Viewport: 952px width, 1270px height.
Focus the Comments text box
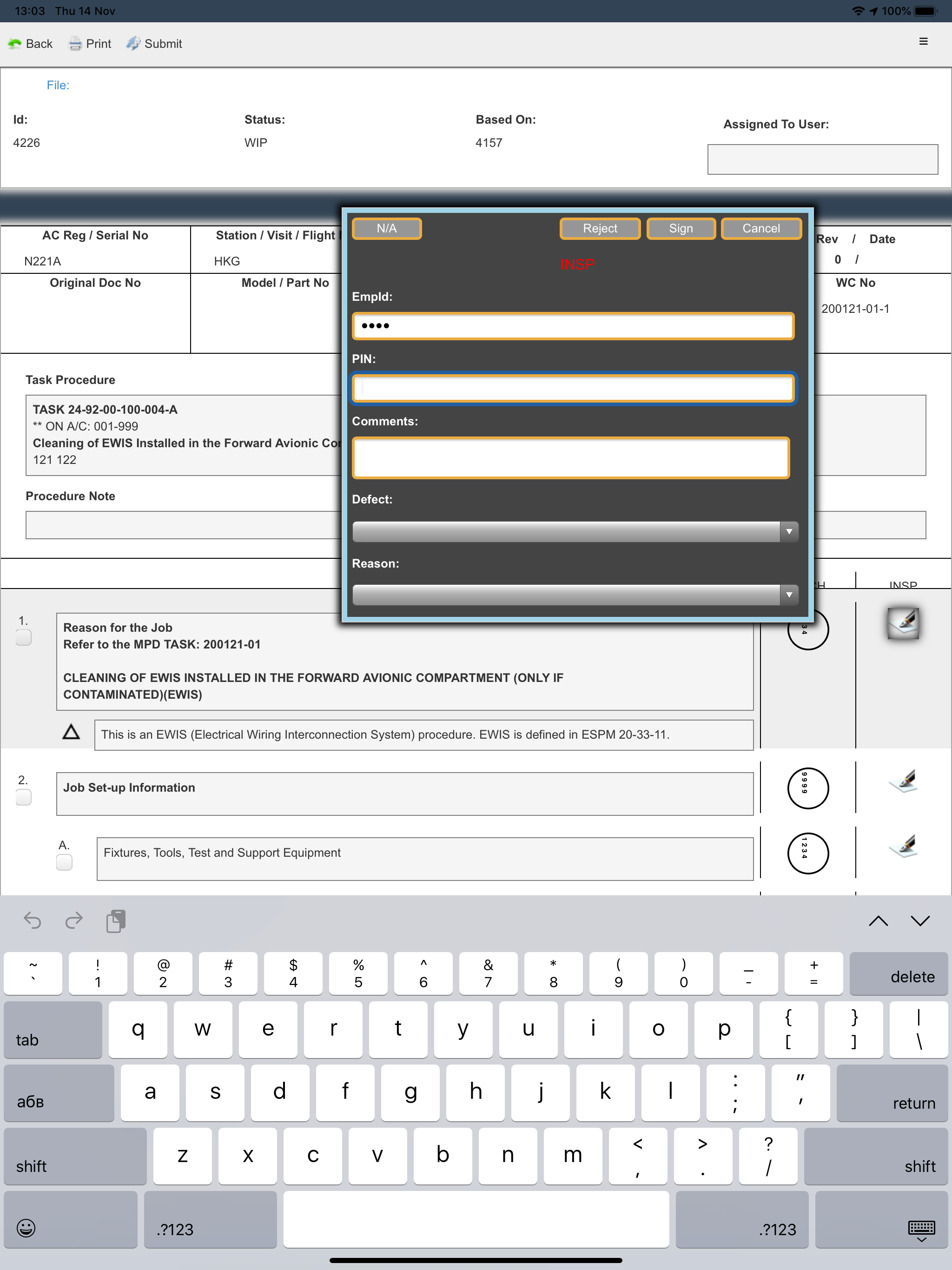(571, 457)
